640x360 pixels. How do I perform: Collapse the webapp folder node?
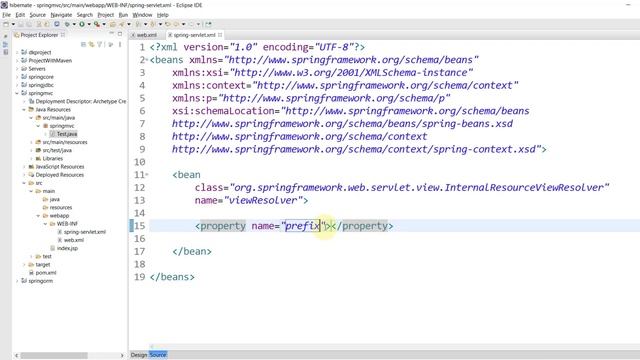[38, 216]
